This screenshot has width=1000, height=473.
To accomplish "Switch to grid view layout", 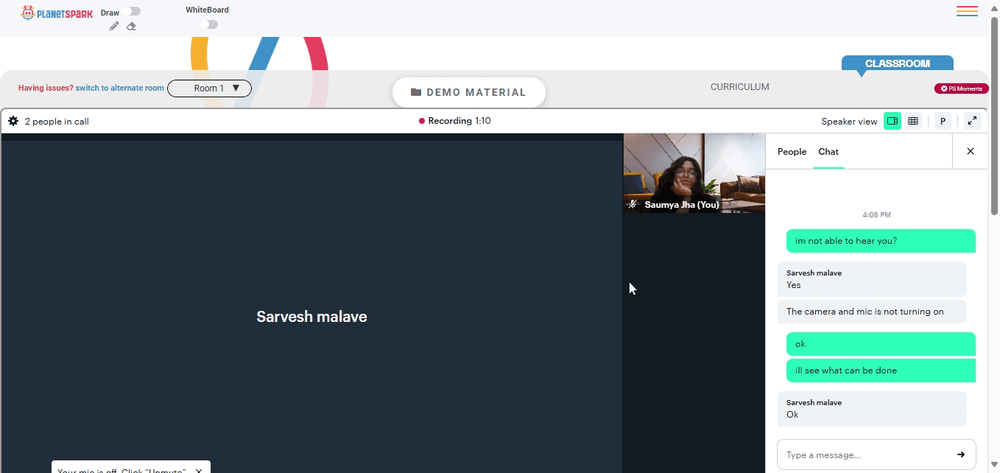I will point(913,121).
